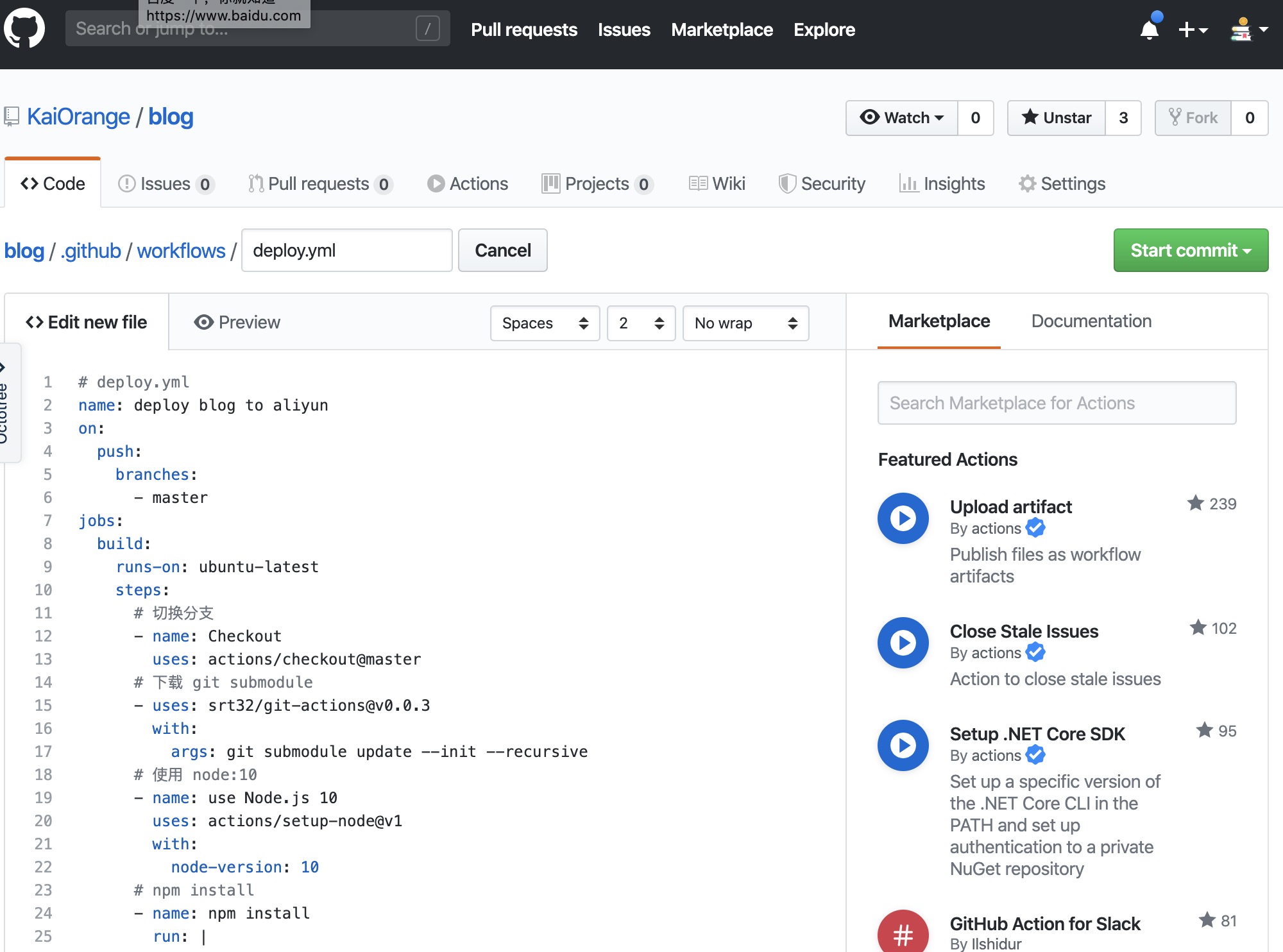The image size is (1283, 952).
Task: Open the forks count 0
Action: click(x=1250, y=118)
